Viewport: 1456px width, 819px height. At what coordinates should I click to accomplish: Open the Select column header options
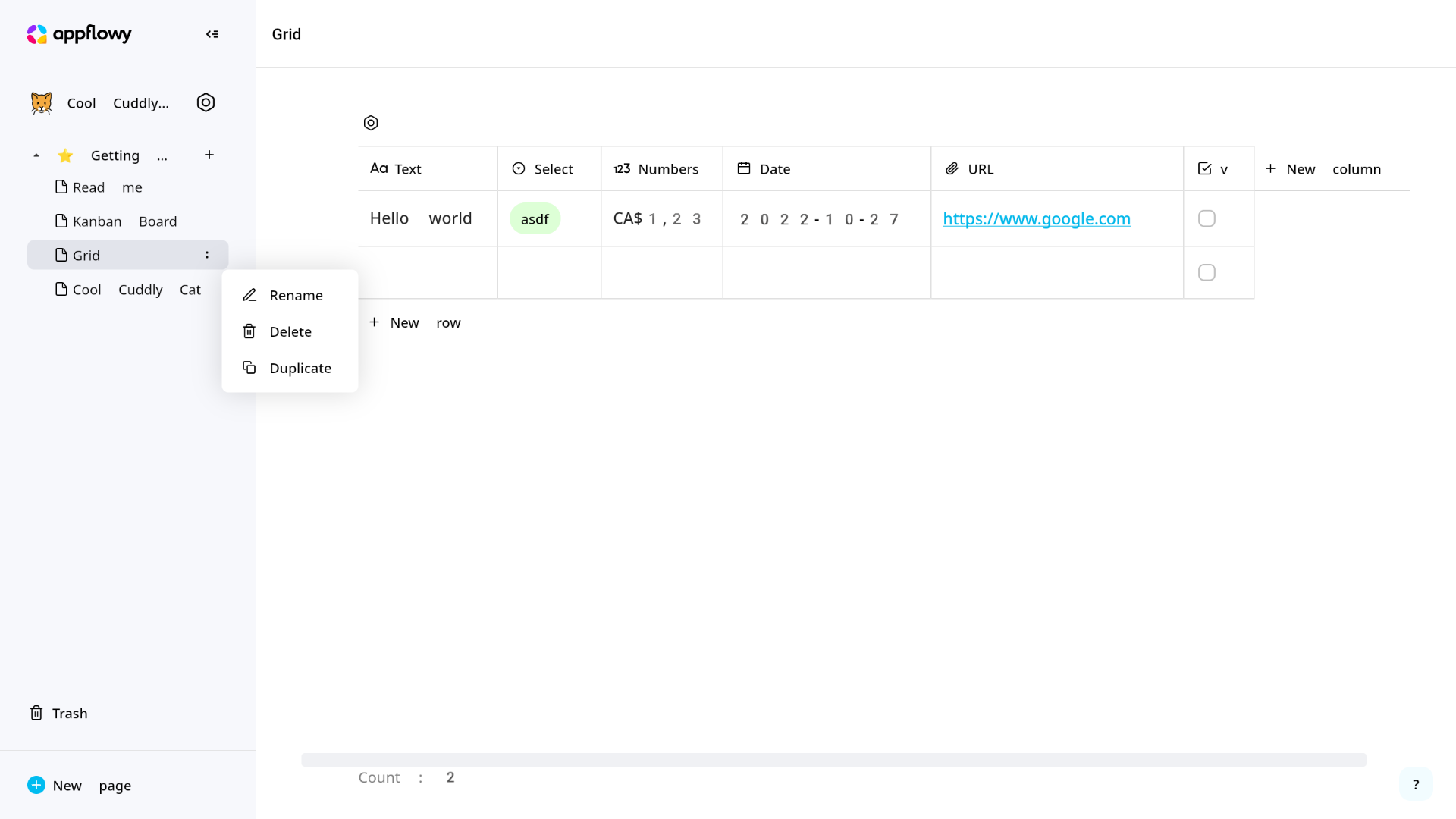(549, 168)
